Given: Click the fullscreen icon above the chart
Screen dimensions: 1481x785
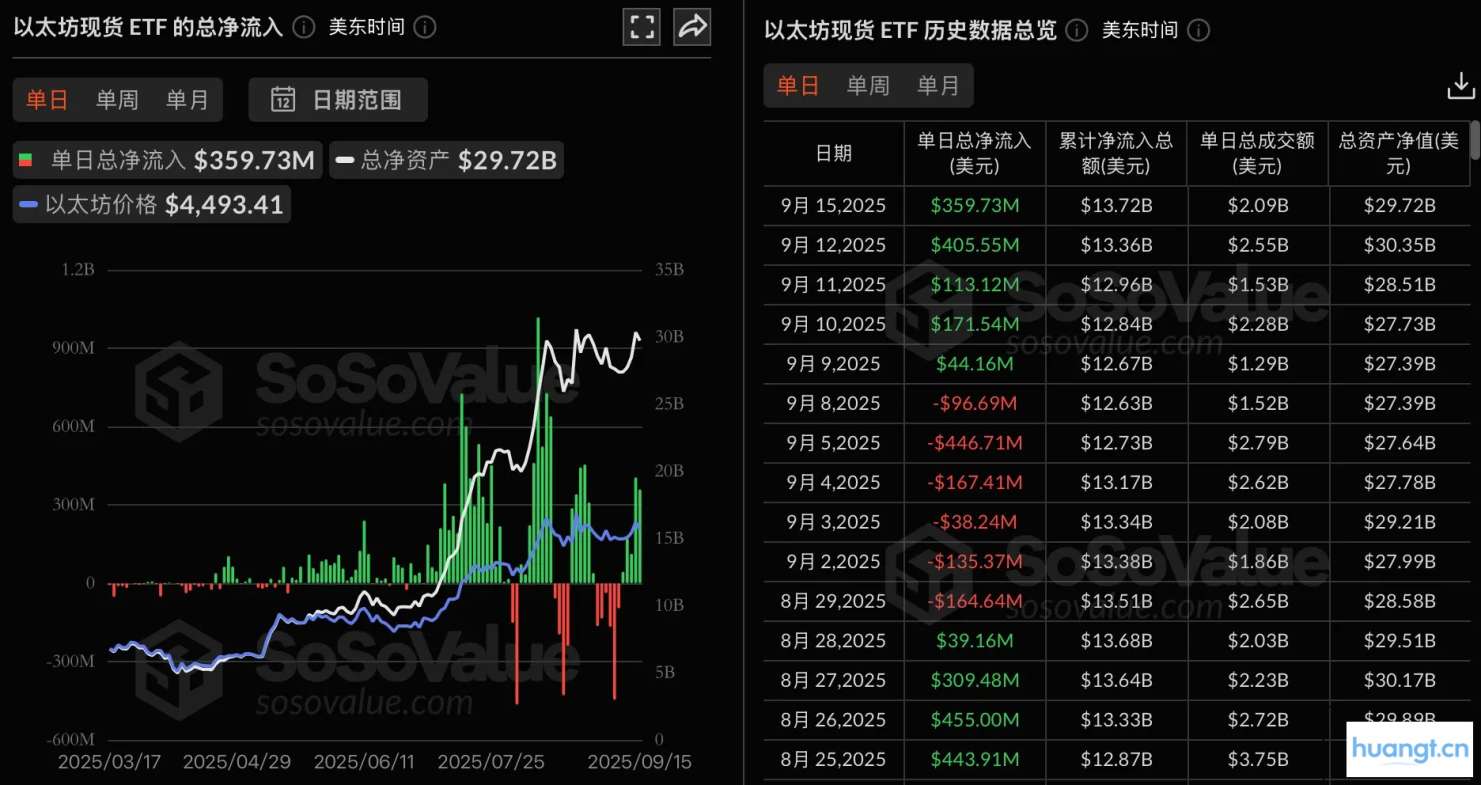Looking at the screenshot, I should click(x=641, y=27).
